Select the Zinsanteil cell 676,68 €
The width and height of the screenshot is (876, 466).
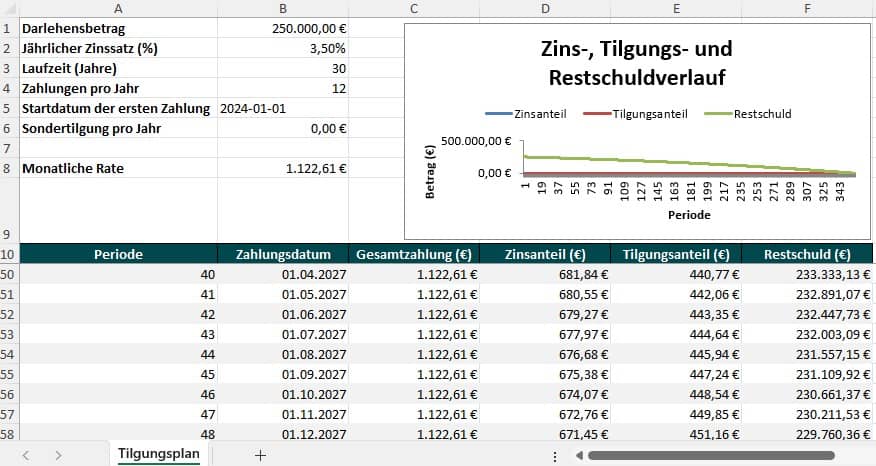coord(545,354)
